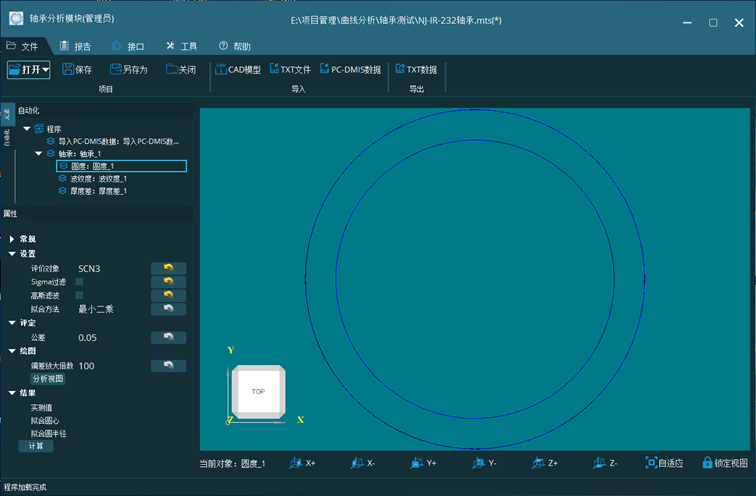Open the 报告 tab
The height and width of the screenshot is (496, 756).
pos(76,46)
